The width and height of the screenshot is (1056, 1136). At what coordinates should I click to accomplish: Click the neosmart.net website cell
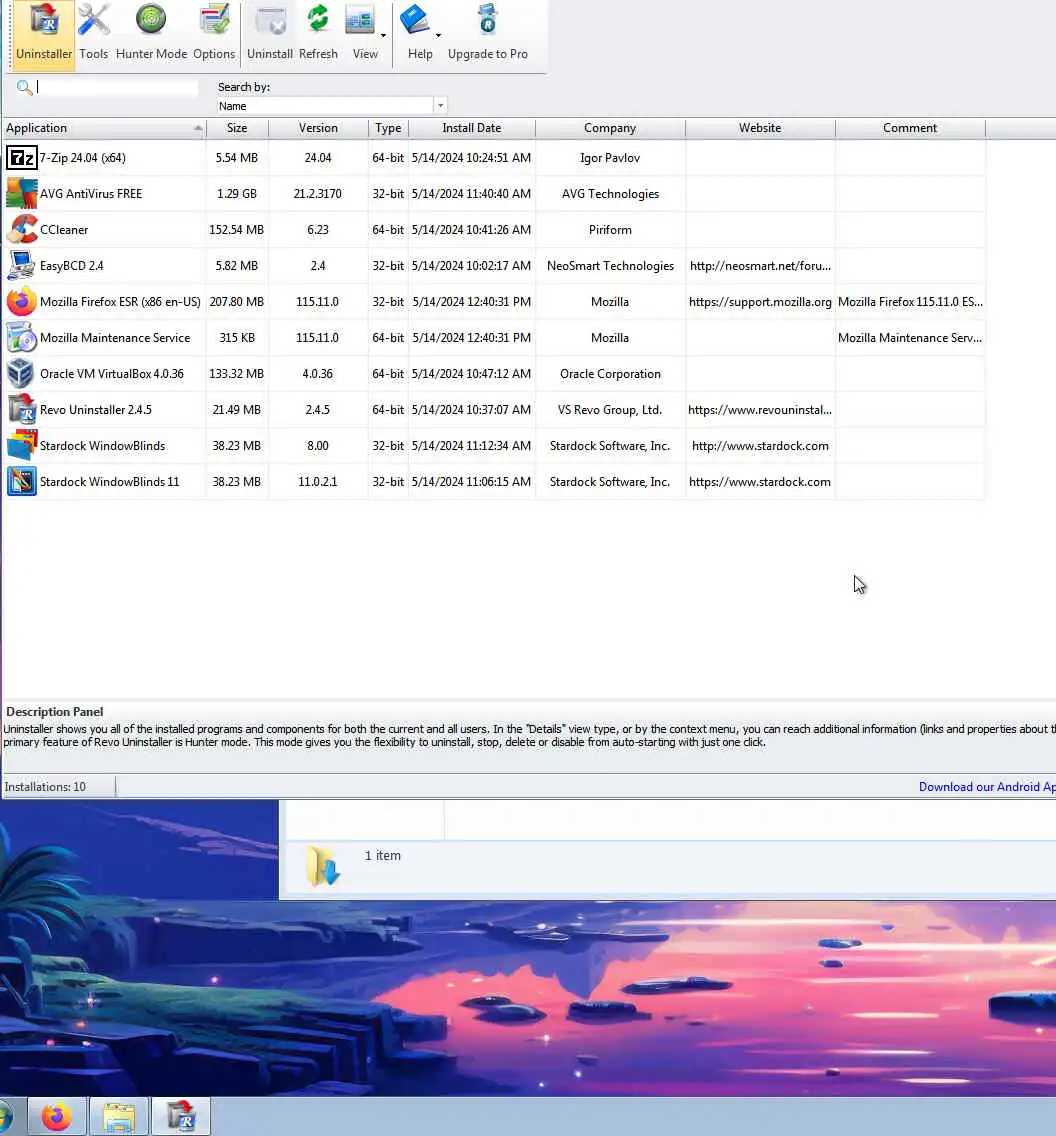tap(760, 266)
